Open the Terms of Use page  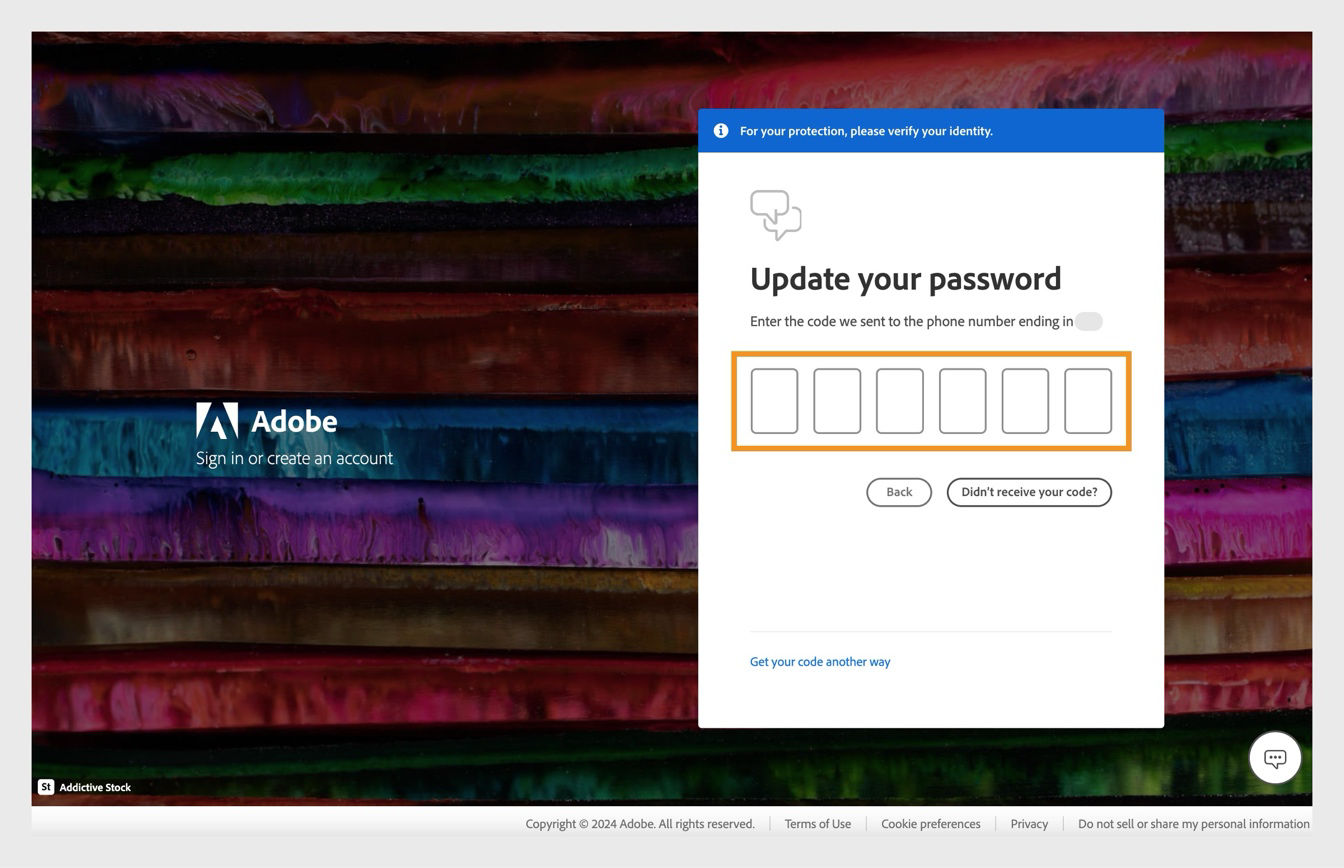point(817,823)
